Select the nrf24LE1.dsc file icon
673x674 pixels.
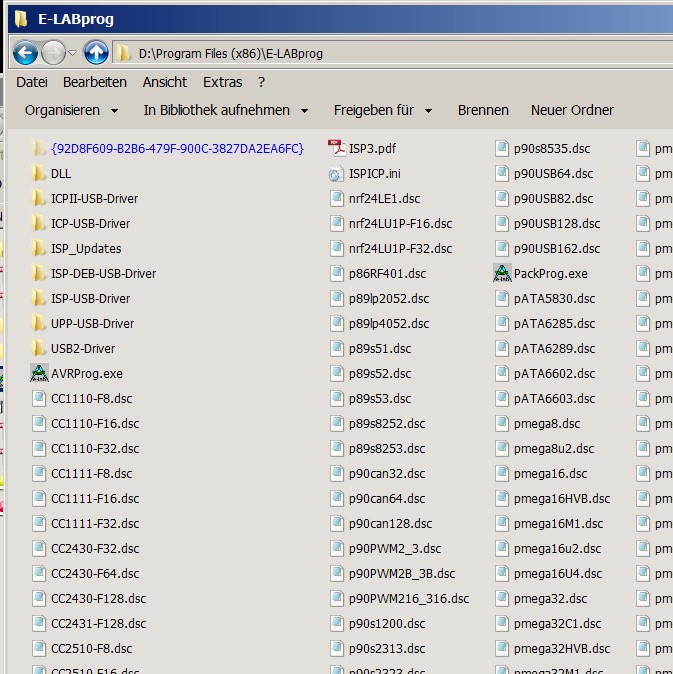click(x=336, y=199)
